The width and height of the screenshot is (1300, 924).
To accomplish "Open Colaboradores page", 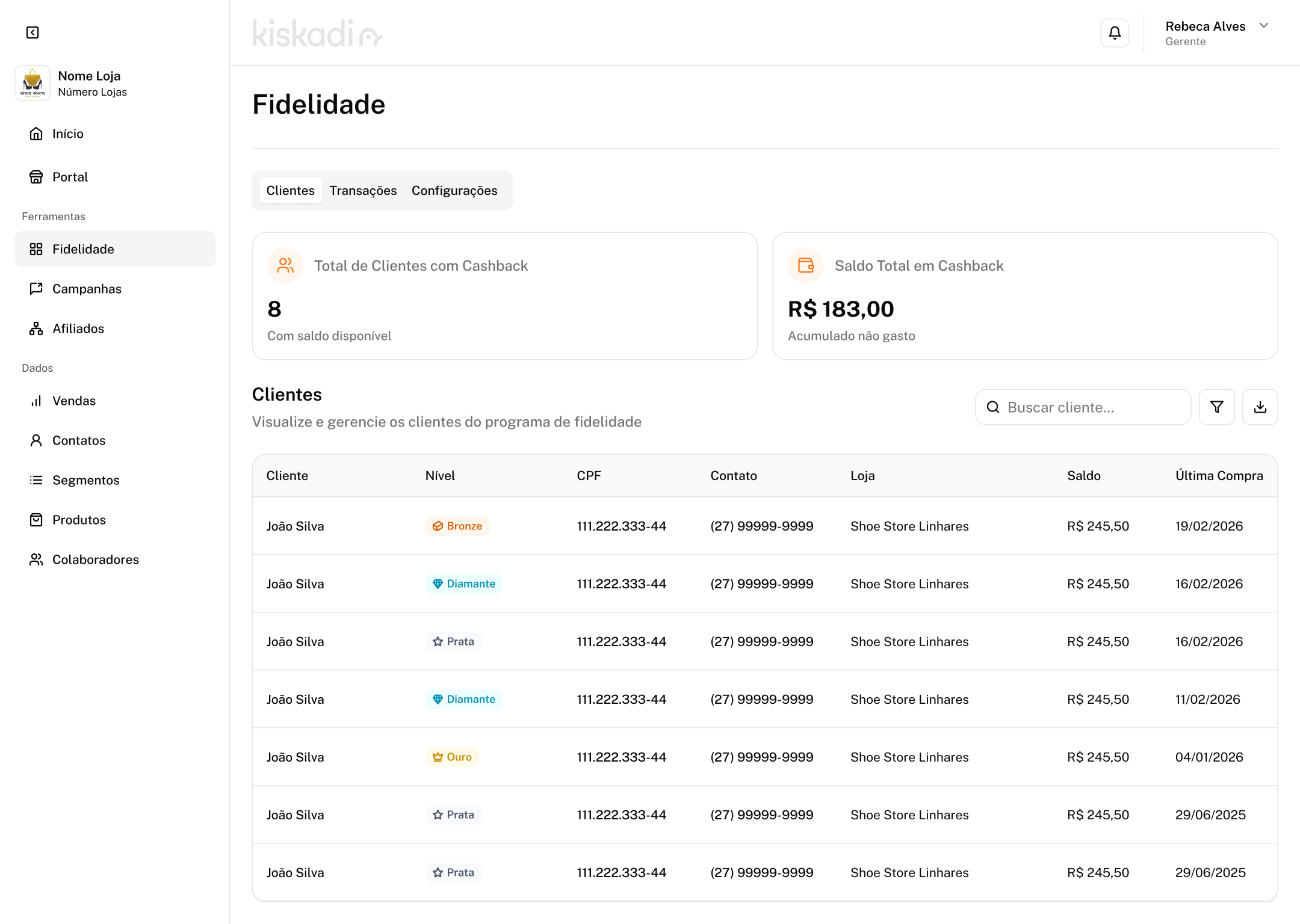I will [115, 559].
